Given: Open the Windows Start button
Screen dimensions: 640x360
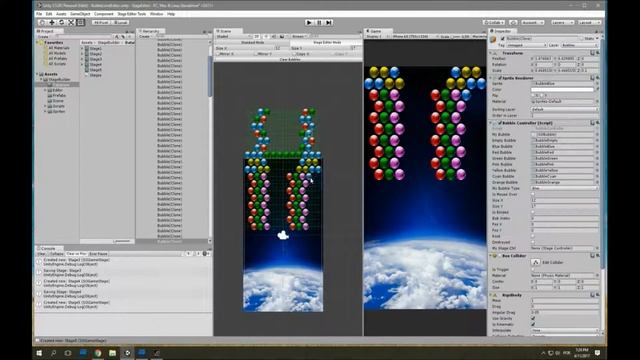Looking at the screenshot, I should coord(39,353).
